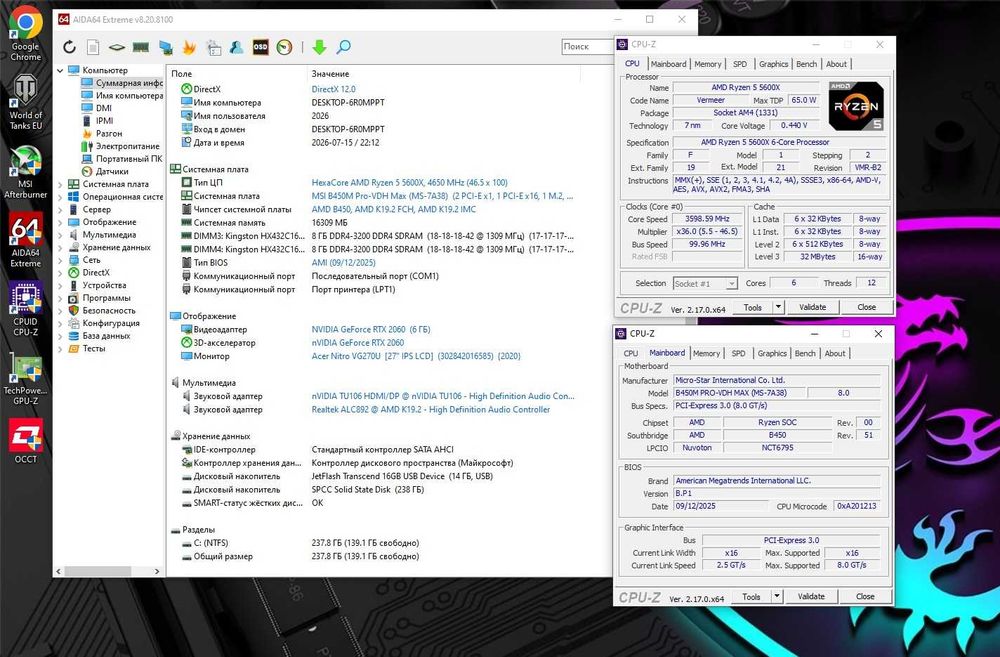Screen dimensions: 1000x657
Task: Click the memory module toolbar icon
Action: [x=140, y=47]
